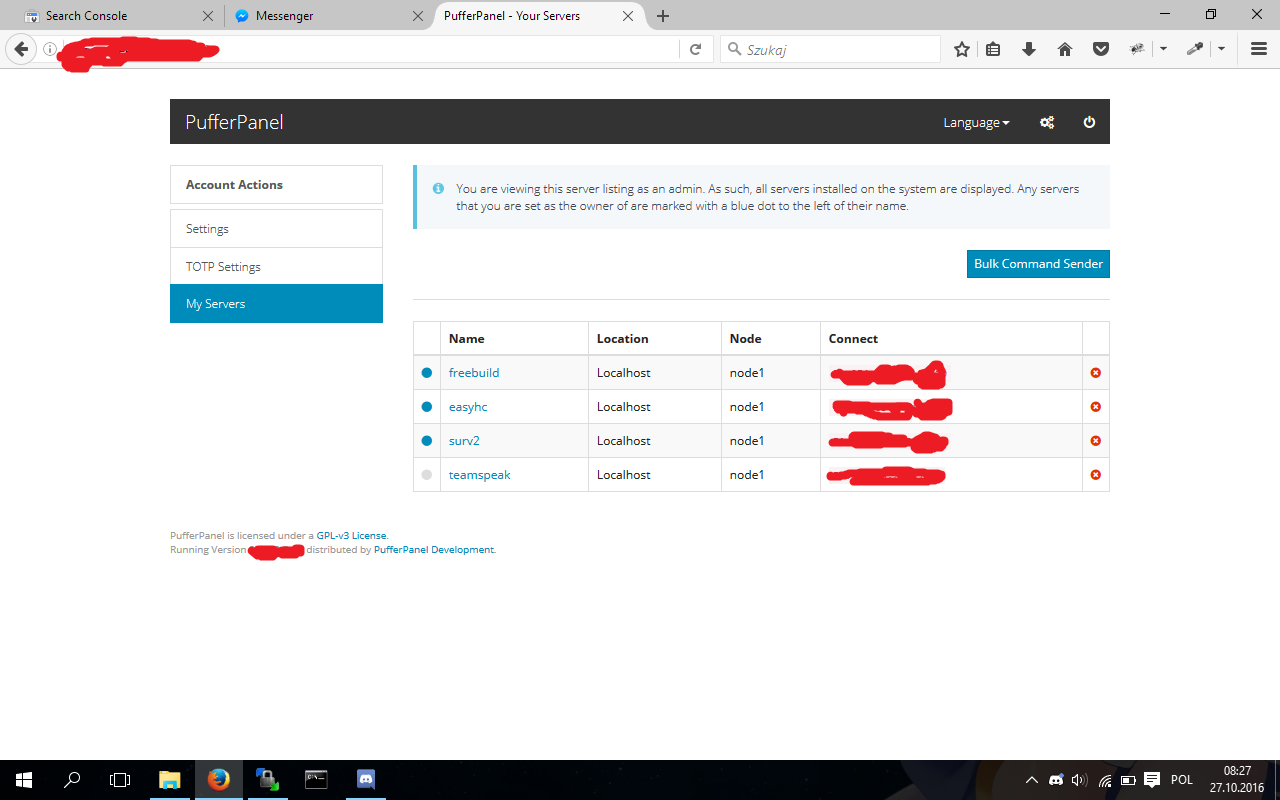Click the admin control panel gears icon
Image resolution: width=1280 pixels, height=800 pixels.
pos(1047,122)
